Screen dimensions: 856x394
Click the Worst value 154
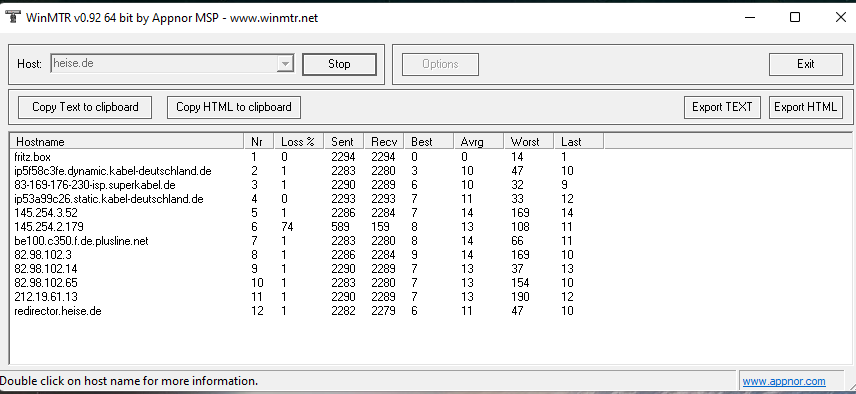click(520, 283)
